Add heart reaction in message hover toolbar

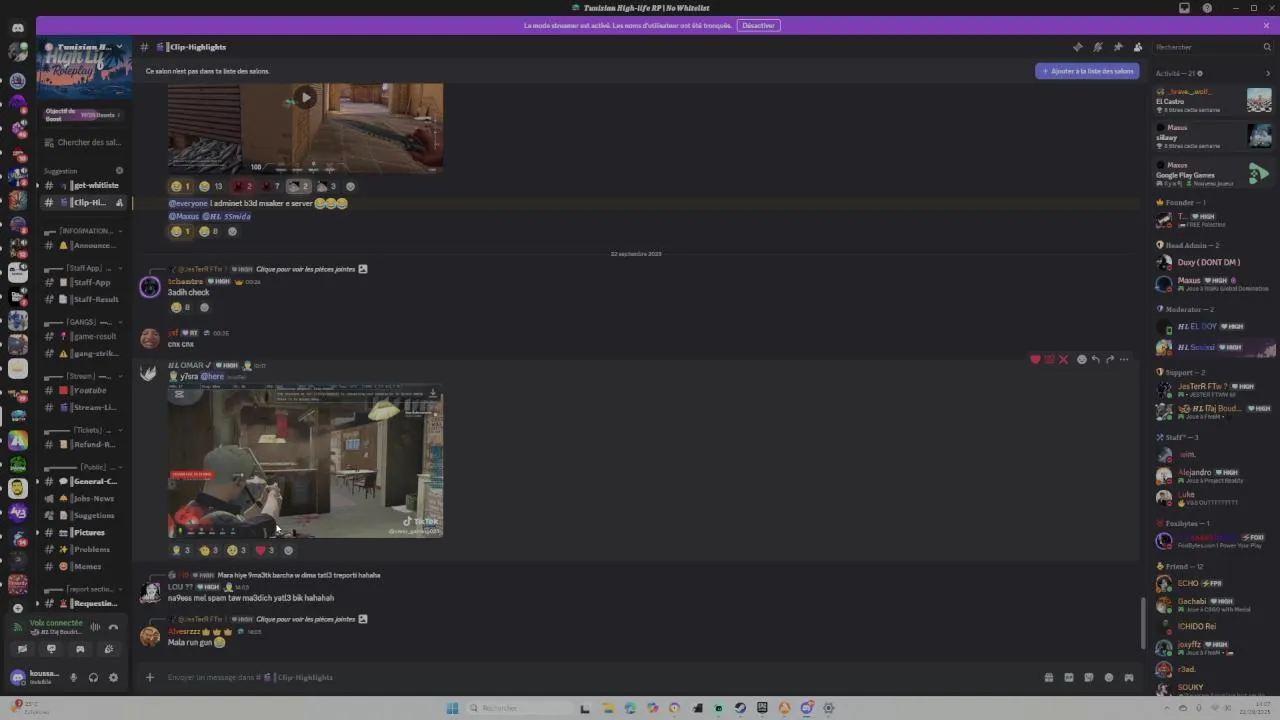coord(1035,359)
